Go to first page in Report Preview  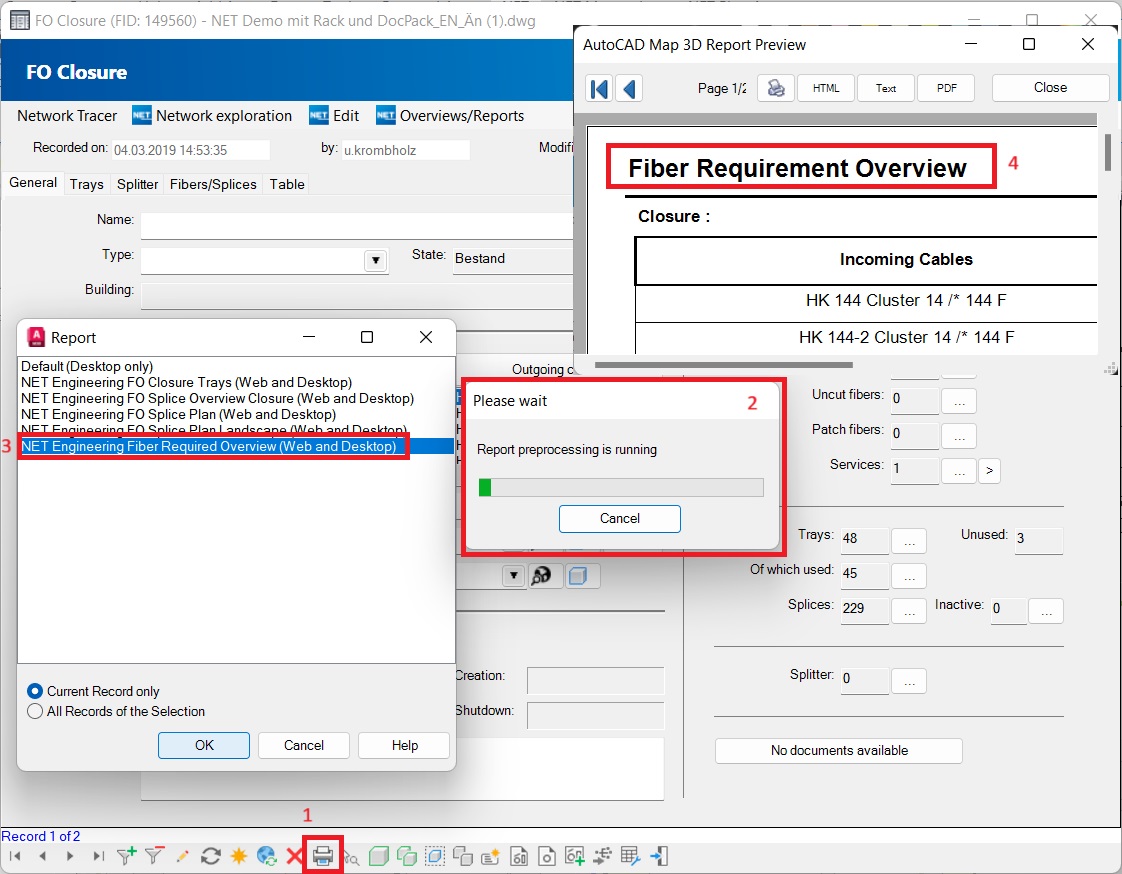tap(599, 89)
